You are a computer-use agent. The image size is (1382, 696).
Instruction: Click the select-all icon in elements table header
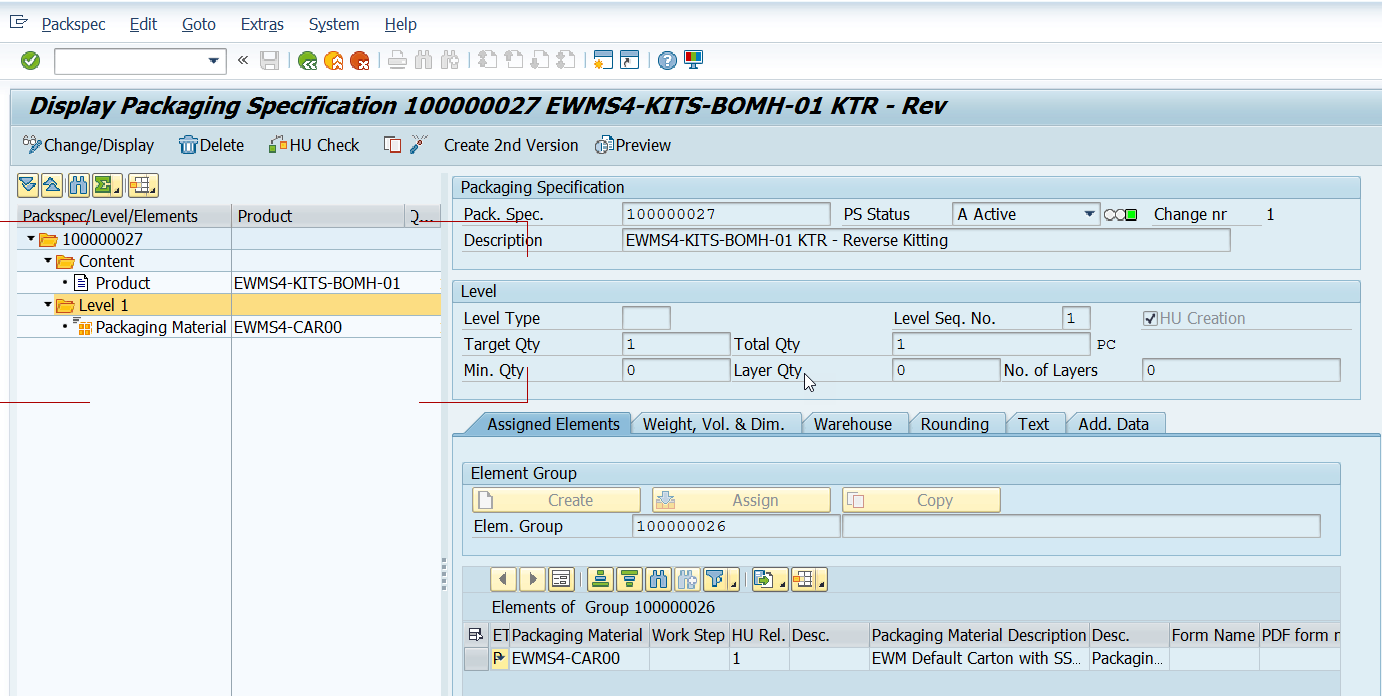(476, 635)
